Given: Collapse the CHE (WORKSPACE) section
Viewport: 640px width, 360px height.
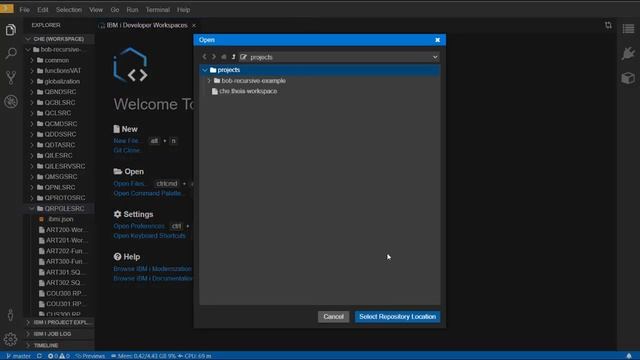Looking at the screenshot, I should [x=60, y=39].
